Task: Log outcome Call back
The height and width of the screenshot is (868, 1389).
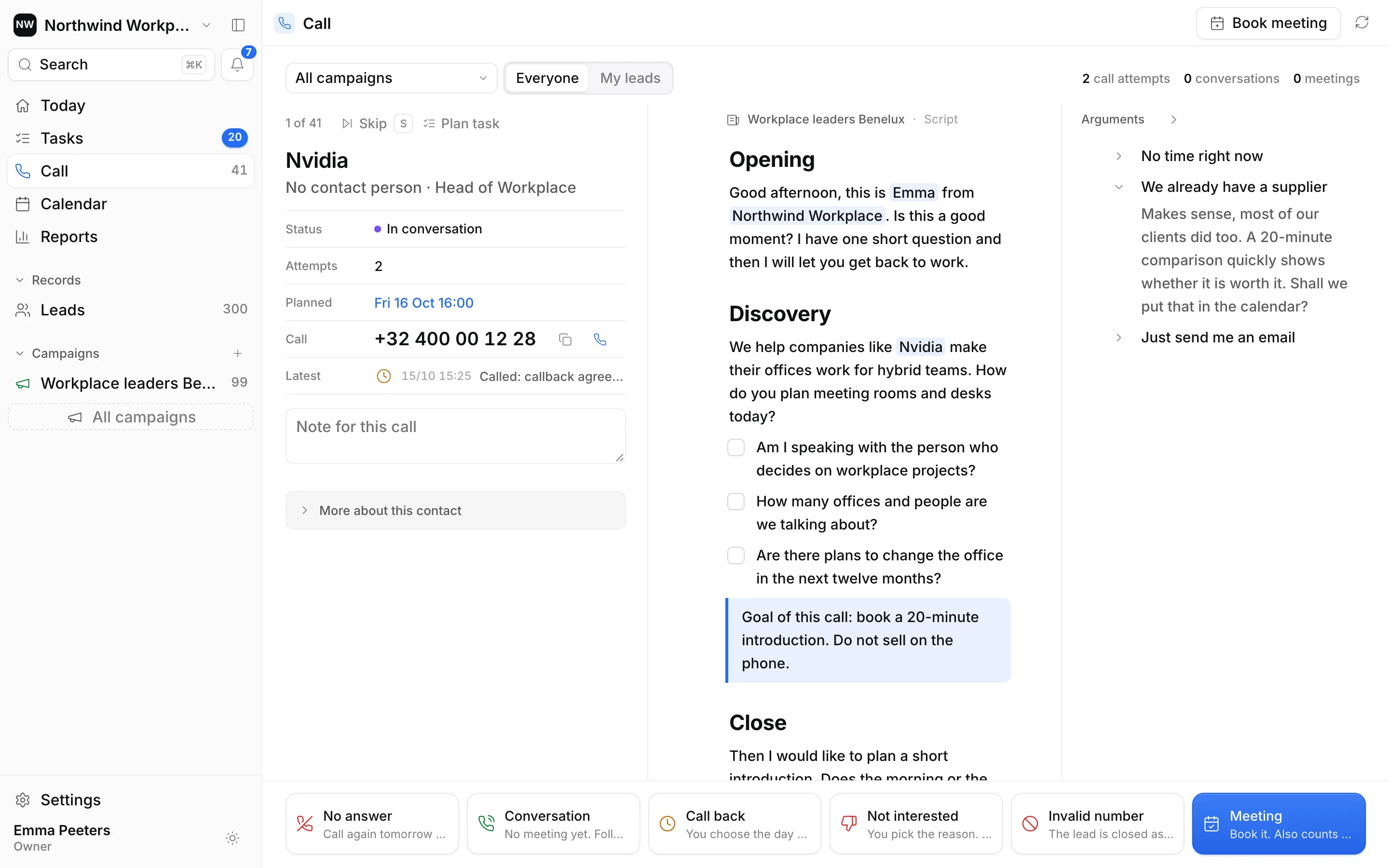Action: (x=735, y=824)
